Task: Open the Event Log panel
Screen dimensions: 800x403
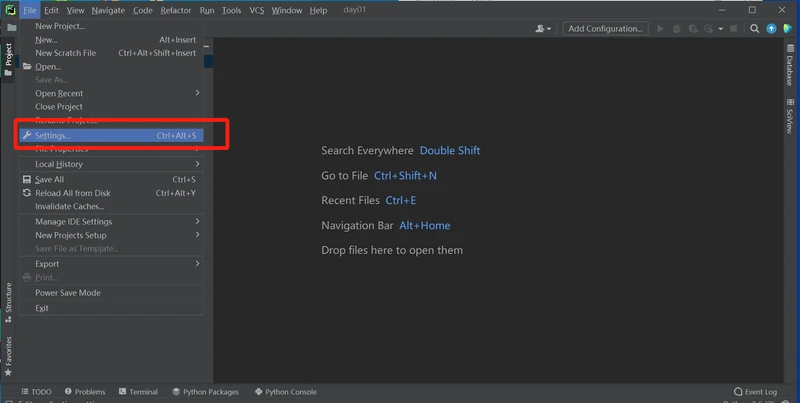Action: tap(755, 392)
